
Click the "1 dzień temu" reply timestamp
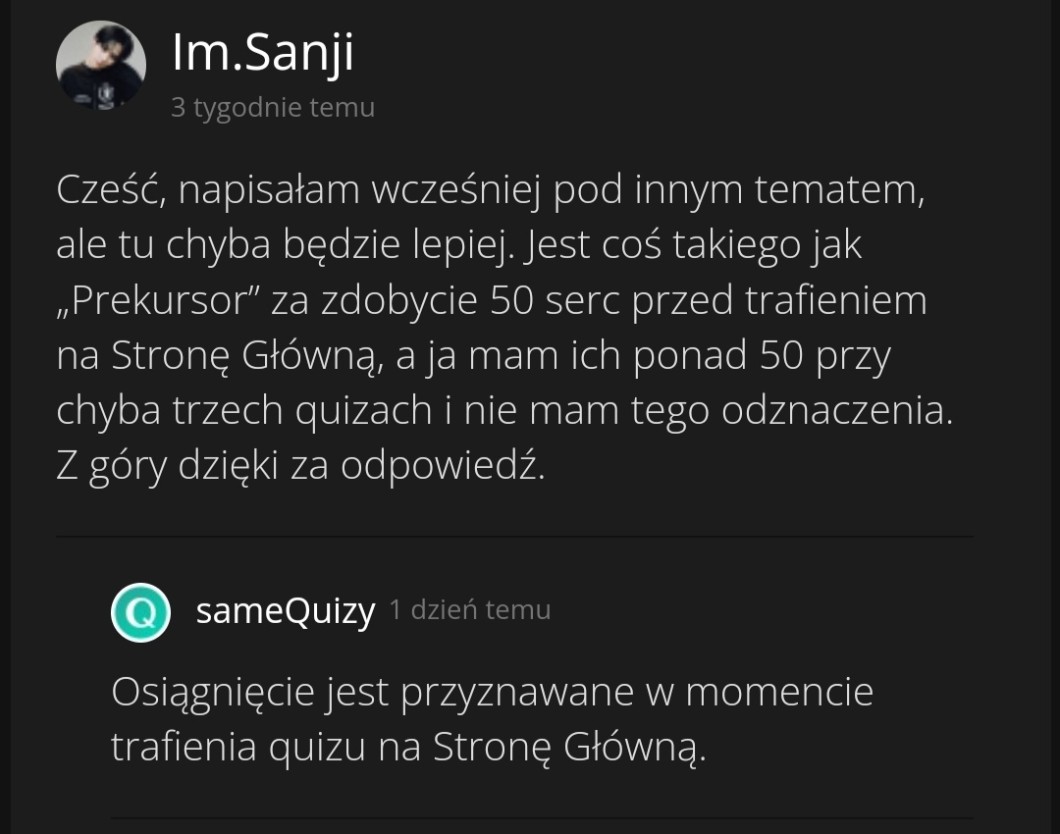pos(469,610)
